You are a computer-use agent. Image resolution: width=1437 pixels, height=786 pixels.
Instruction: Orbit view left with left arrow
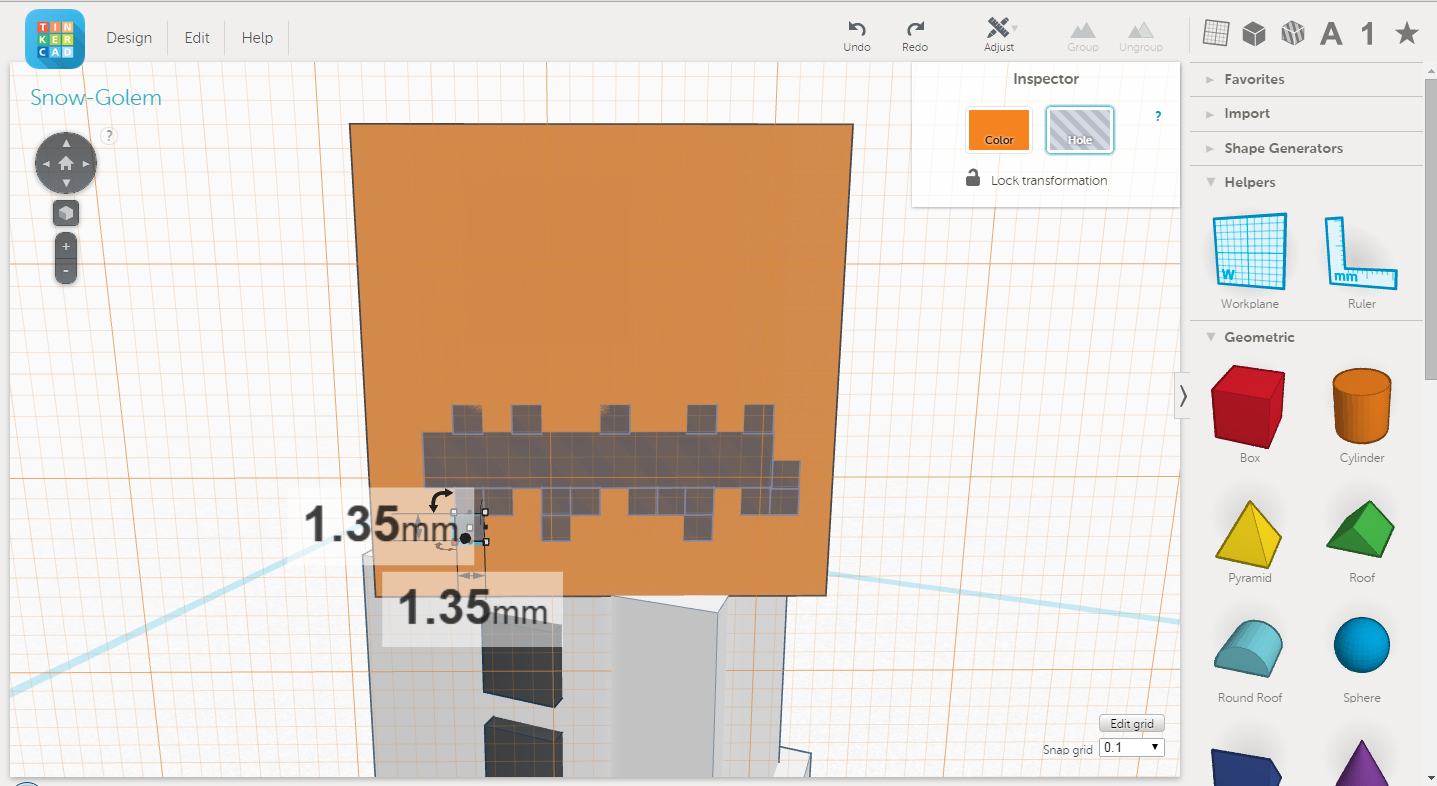[x=45, y=163]
